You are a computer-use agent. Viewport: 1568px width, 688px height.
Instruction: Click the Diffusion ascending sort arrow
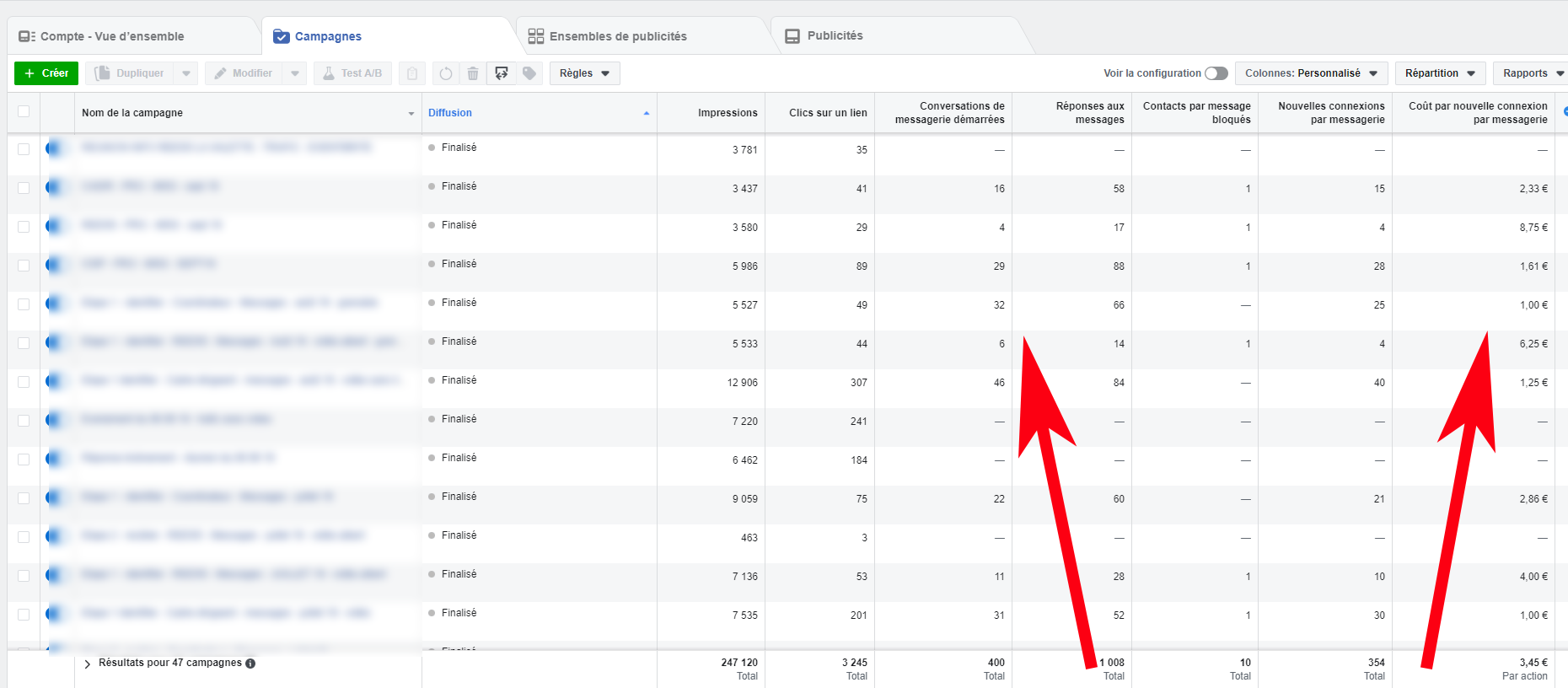[x=647, y=113]
